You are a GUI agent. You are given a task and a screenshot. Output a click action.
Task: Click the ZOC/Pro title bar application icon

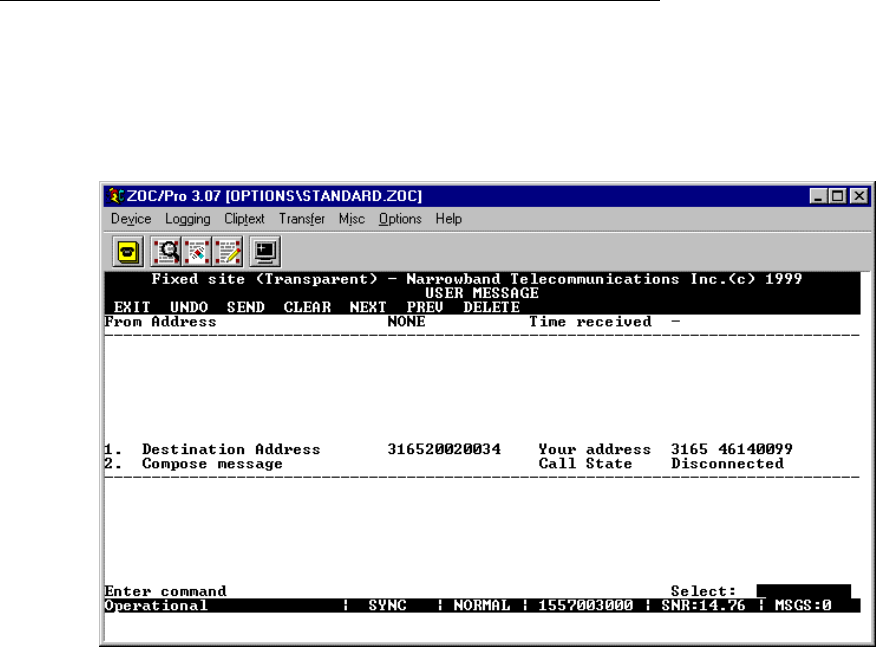click(x=116, y=196)
